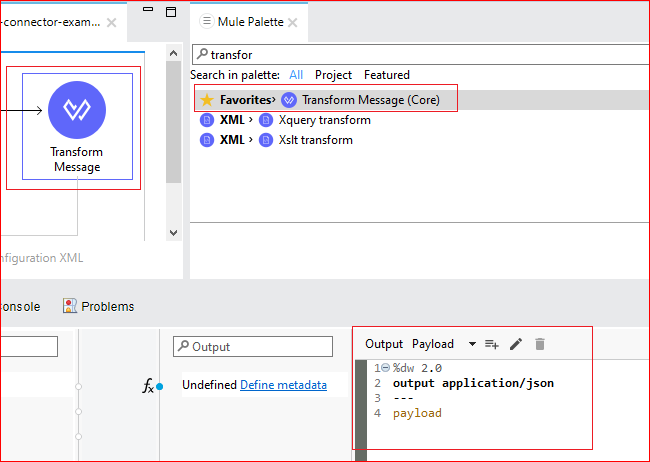Image resolution: width=650 pixels, height=462 pixels.
Task: Click the canvas scrollbar down arrow
Action: 174,233
